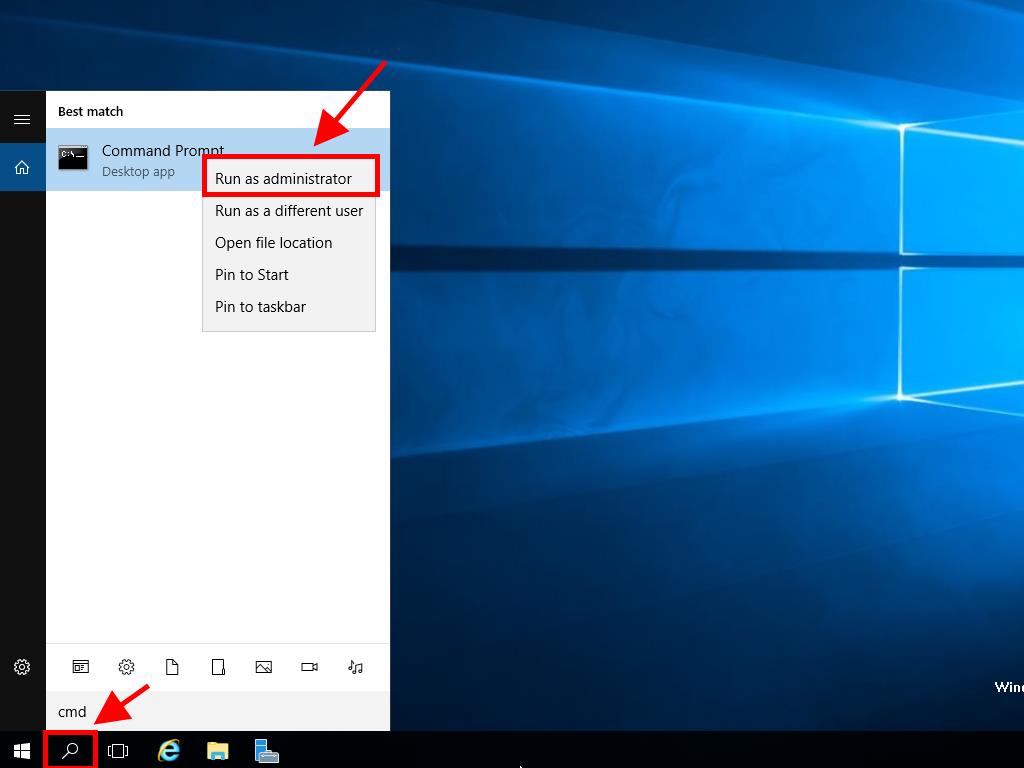Open the Windows Start button
This screenshot has height=768, width=1024.
pos(22,750)
